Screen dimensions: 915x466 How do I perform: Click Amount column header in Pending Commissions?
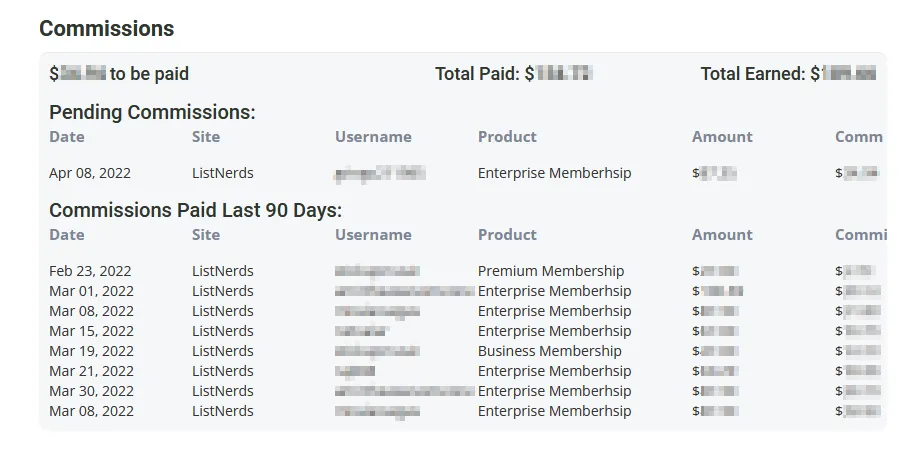point(722,136)
